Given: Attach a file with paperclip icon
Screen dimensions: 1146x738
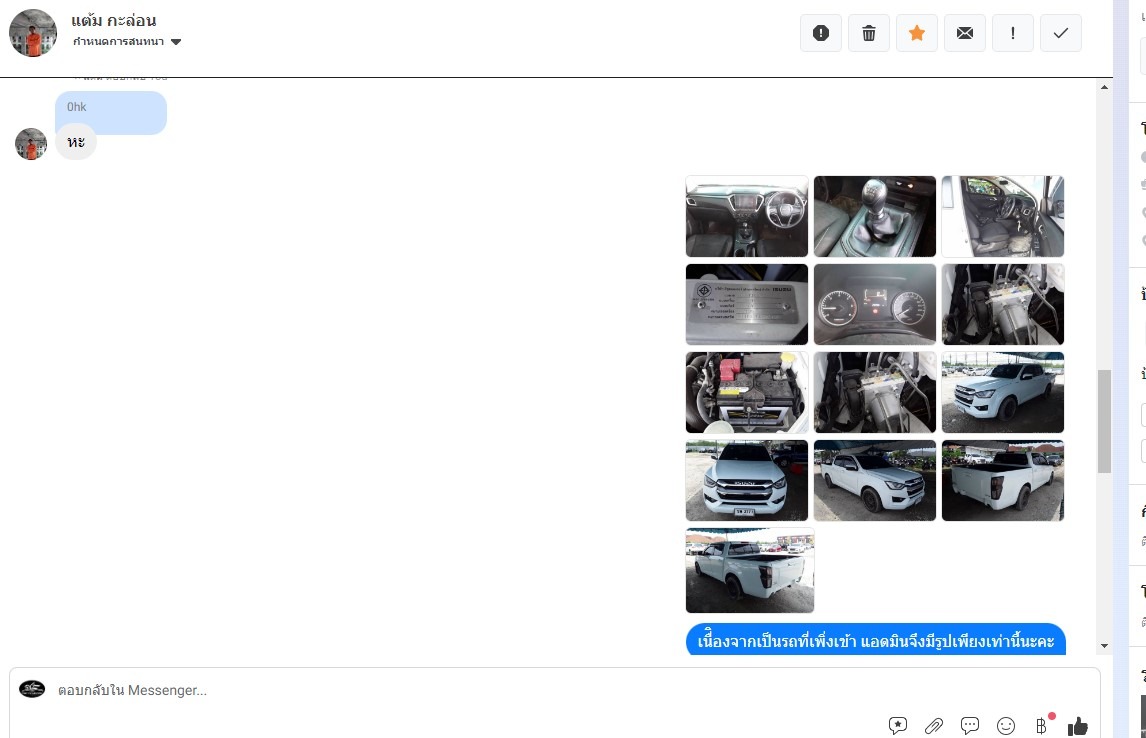Looking at the screenshot, I should (934, 726).
